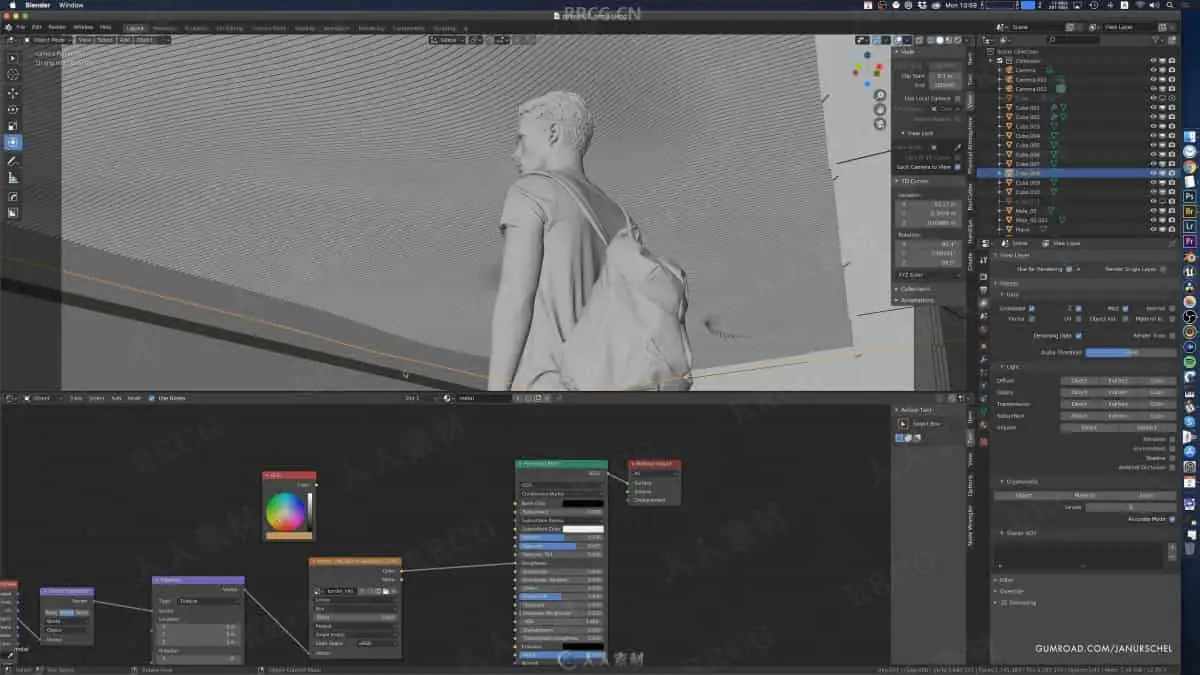Viewport: 1200px width, 675px height.
Task: Open the Object Data green triangle tab
Action: (x=983, y=413)
